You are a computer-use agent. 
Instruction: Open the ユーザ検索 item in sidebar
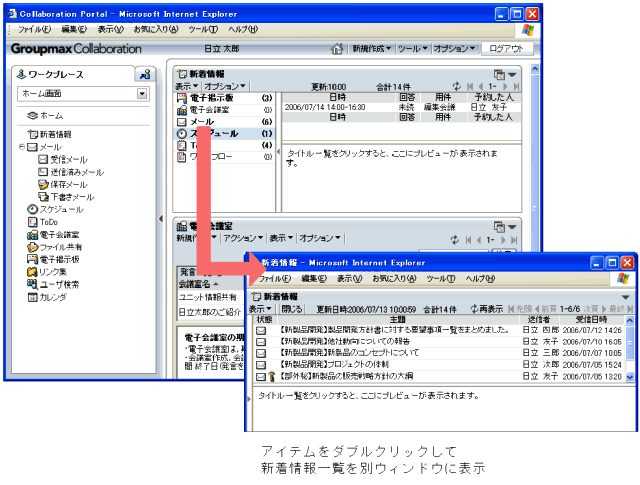coord(59,284)
